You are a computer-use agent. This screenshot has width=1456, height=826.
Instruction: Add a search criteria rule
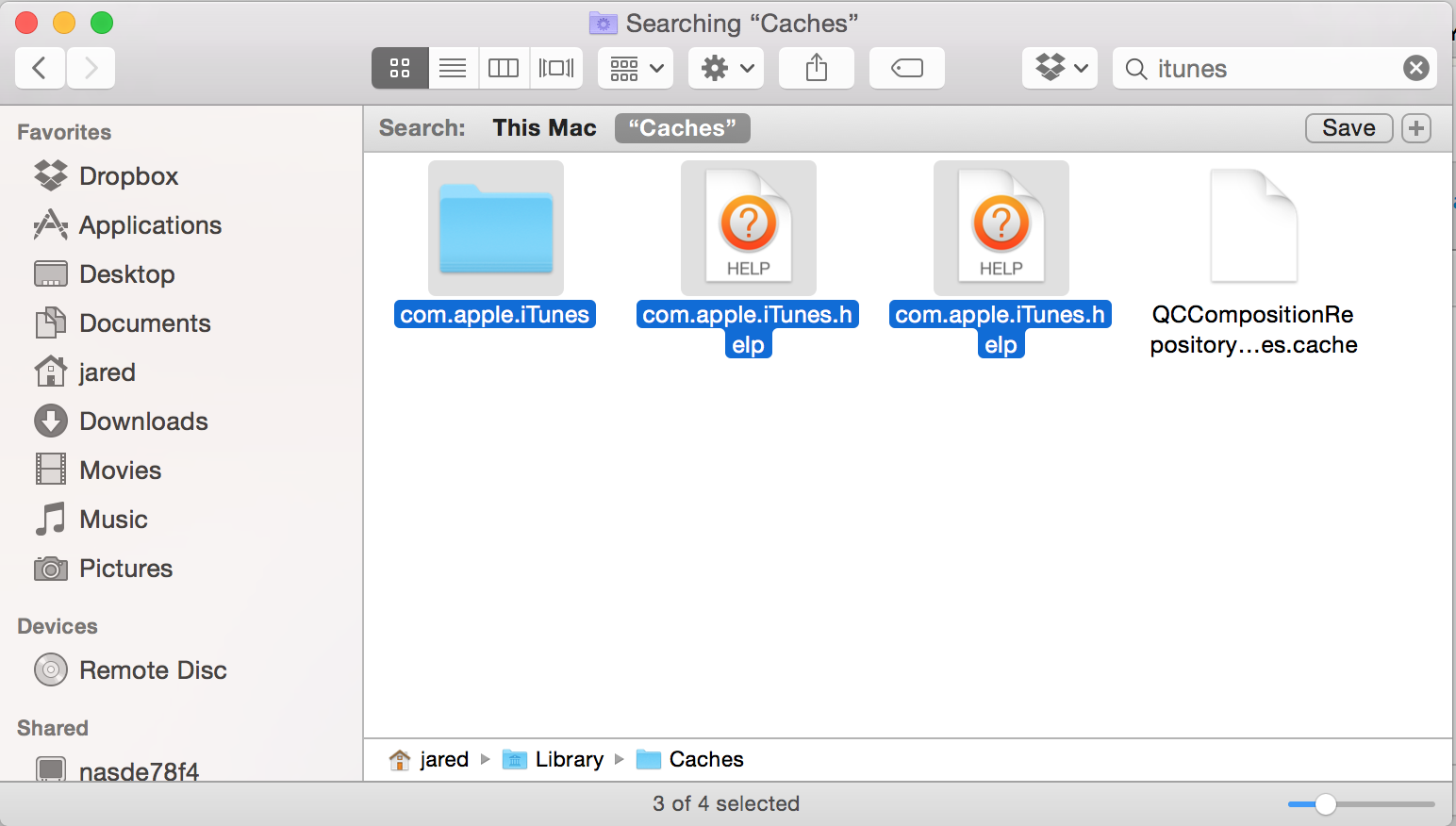click(1416, 128)
